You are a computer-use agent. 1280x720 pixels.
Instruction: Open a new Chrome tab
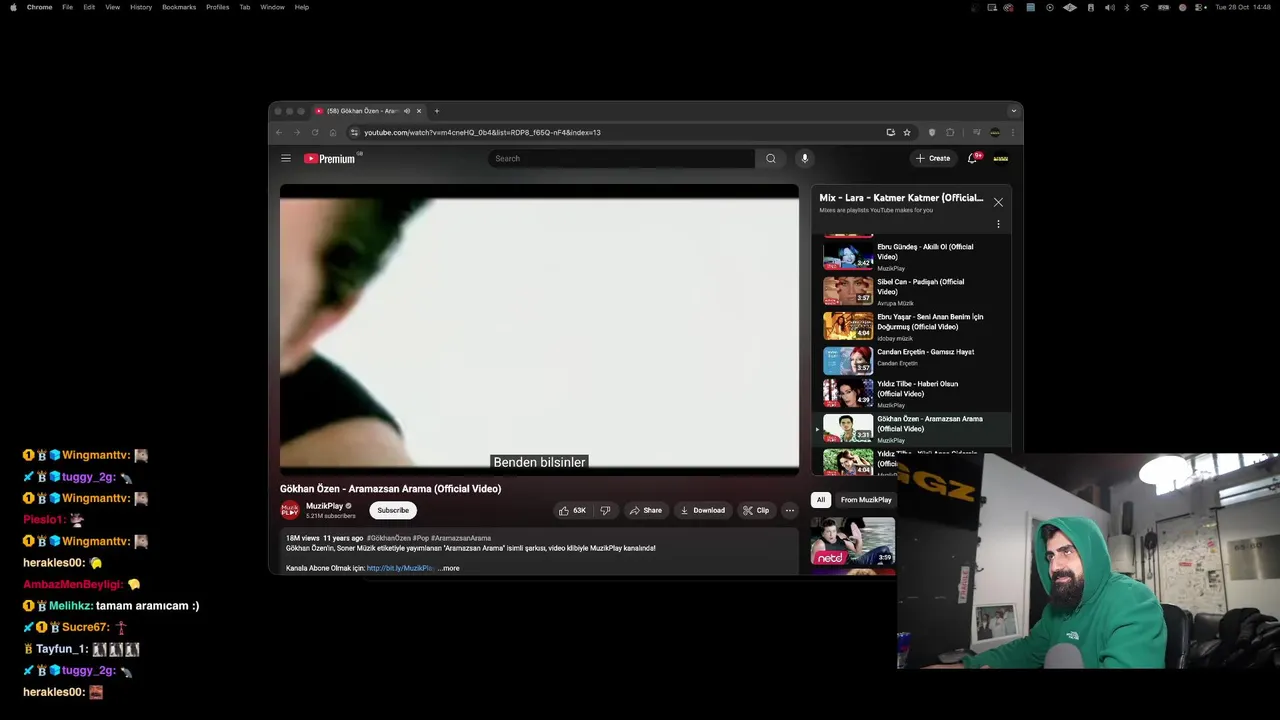point(437,111)
